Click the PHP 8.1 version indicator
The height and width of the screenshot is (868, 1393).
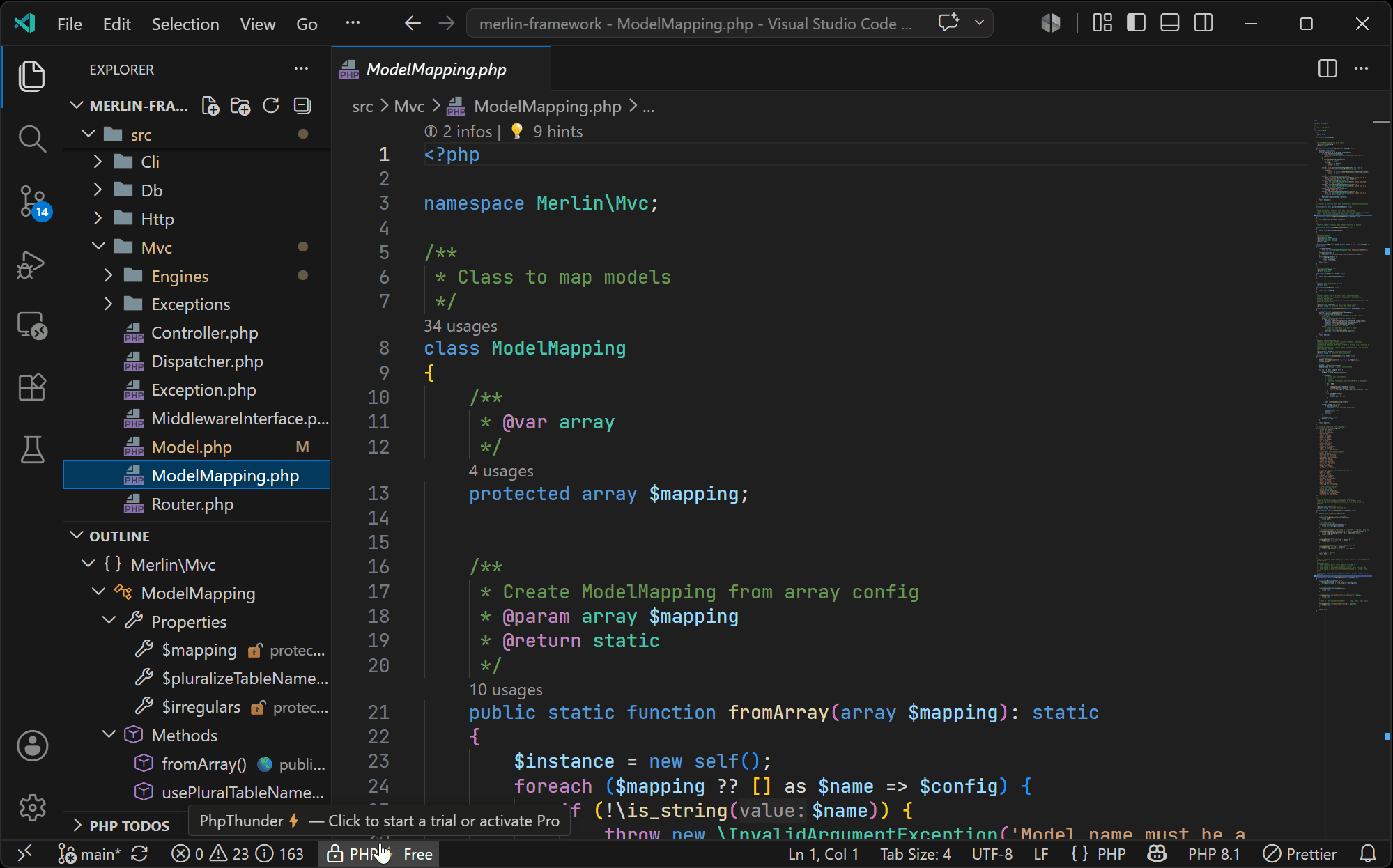click(x=1214, y=854)
